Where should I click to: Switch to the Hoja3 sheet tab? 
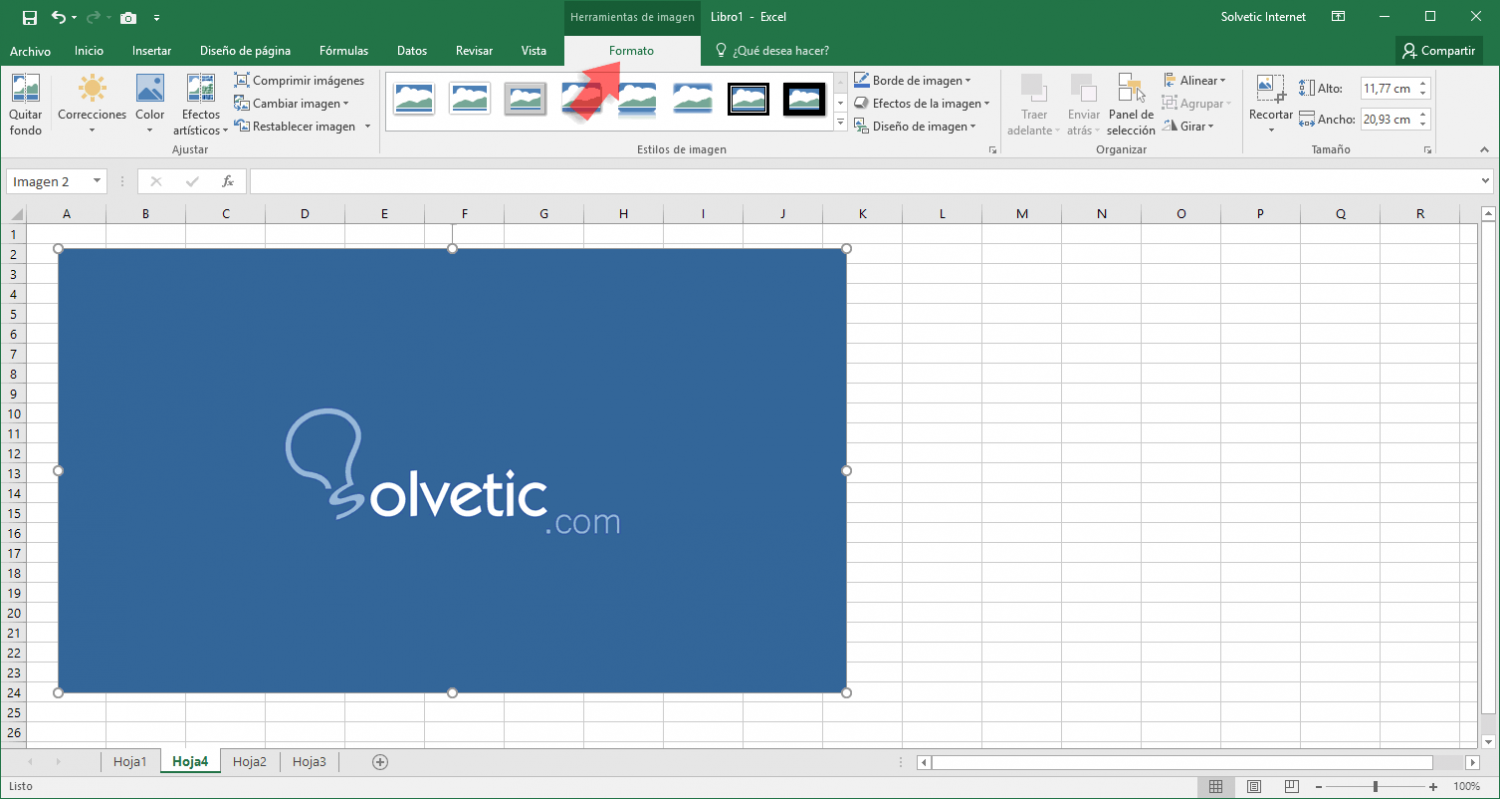point(310,762)
